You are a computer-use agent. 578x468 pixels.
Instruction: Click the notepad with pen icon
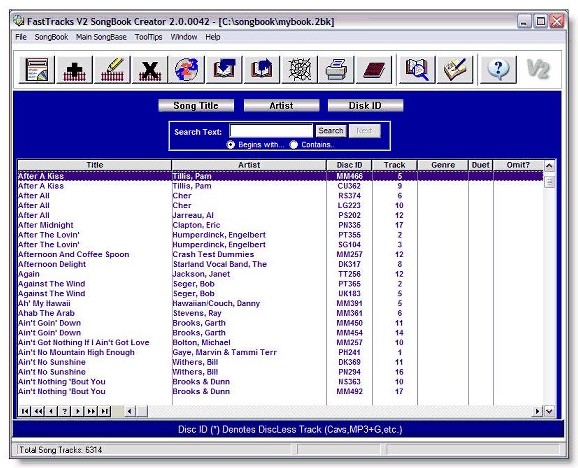(x=455, y=69)
